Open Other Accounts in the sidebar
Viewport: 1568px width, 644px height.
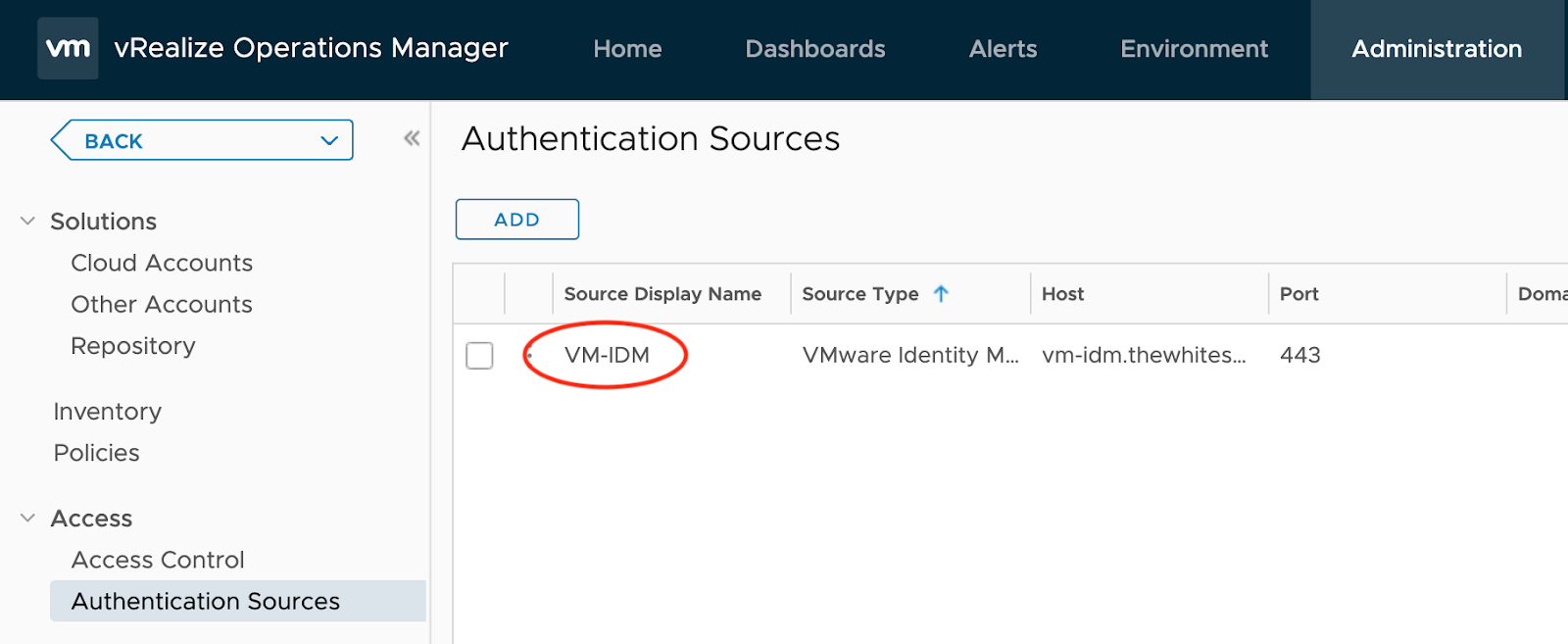click(162, 305)
